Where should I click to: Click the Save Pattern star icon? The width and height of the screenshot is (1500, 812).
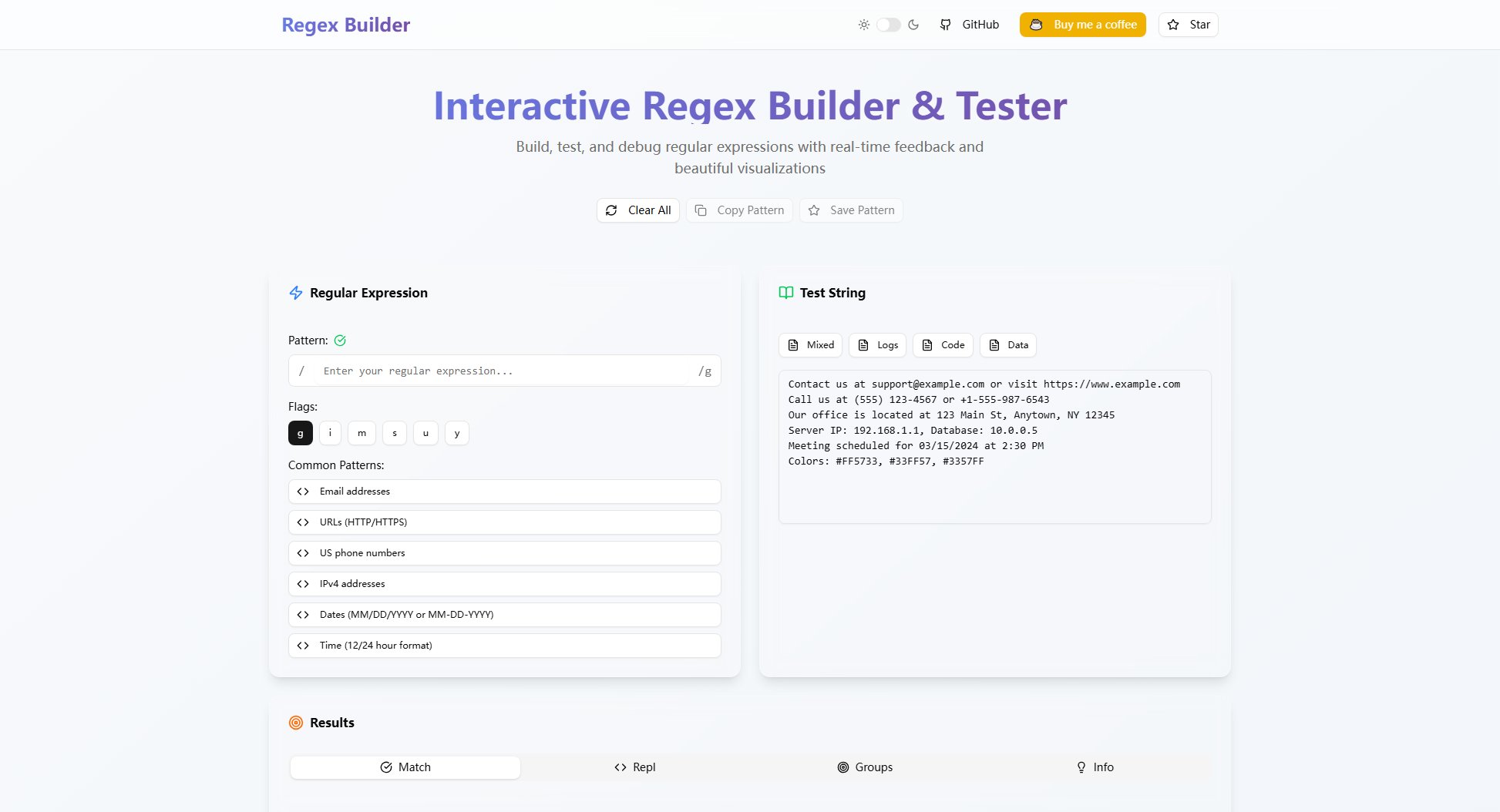click(814, 210)
